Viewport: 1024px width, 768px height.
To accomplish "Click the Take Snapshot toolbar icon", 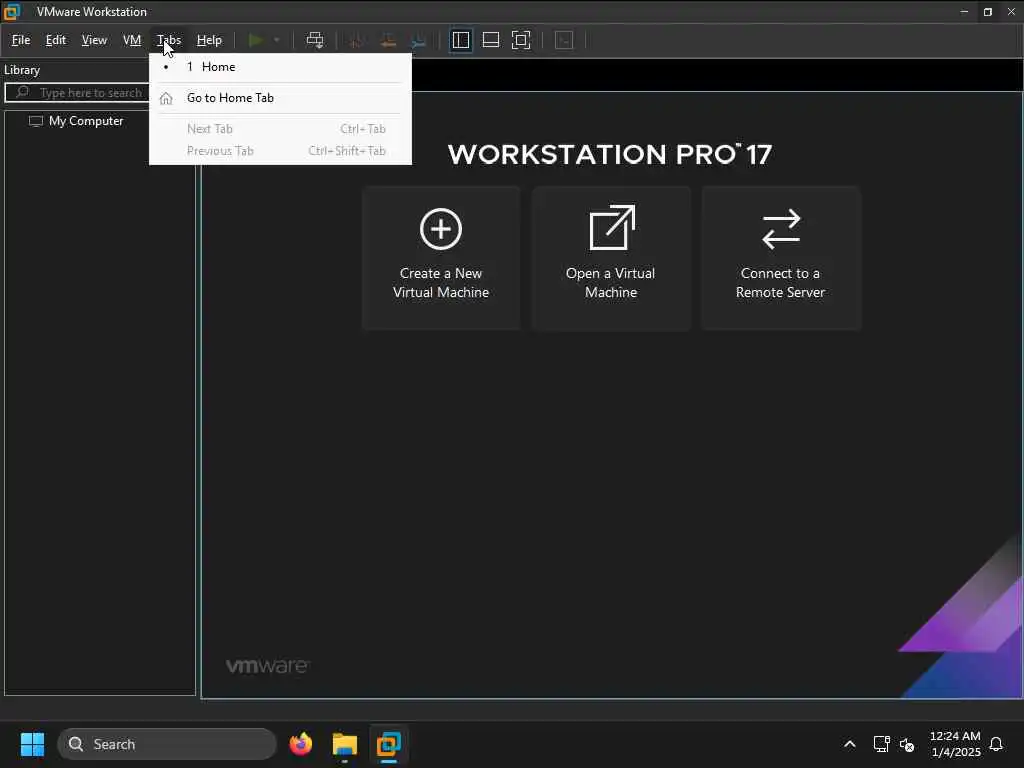I will [x=357, y=40].
